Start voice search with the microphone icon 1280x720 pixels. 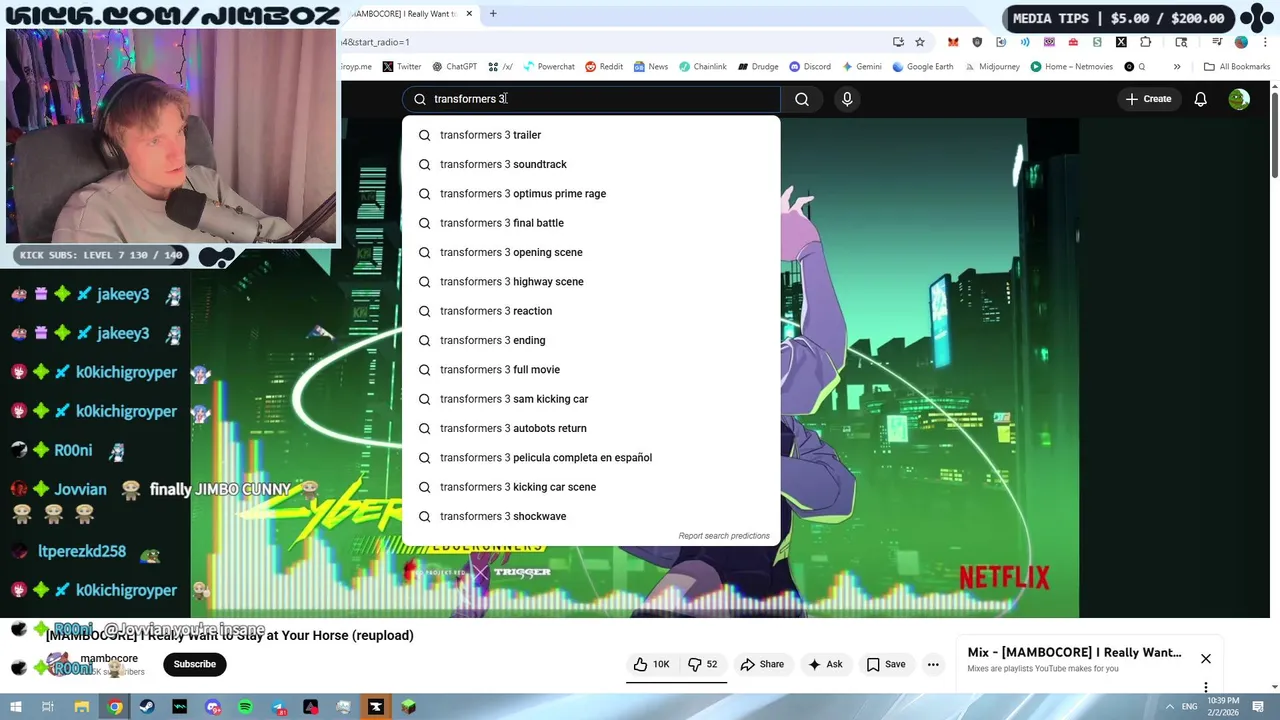(847, 99)
